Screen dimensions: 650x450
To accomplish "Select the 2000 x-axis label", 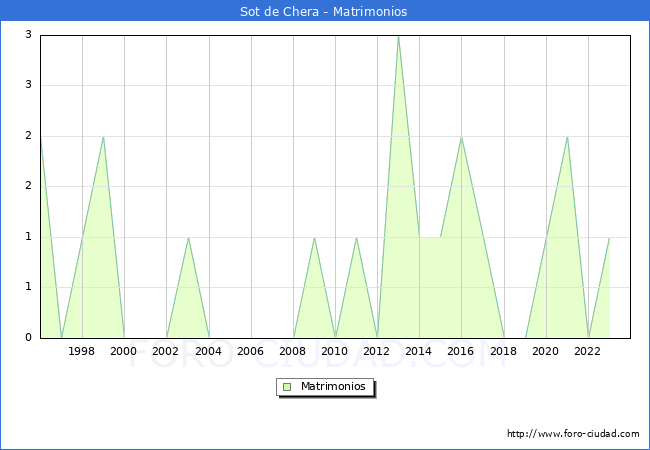I will click(x=124, y=351).
